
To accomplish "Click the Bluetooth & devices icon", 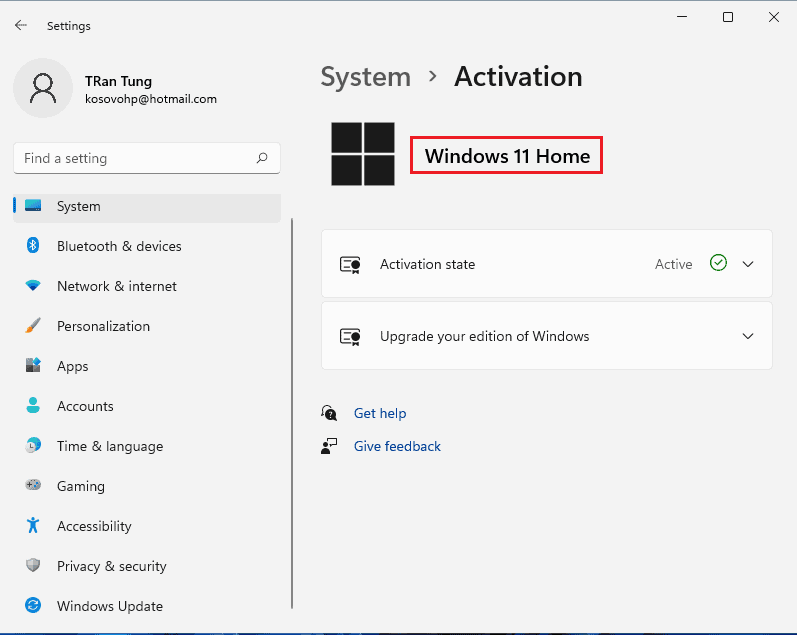I will click(33, 246).
